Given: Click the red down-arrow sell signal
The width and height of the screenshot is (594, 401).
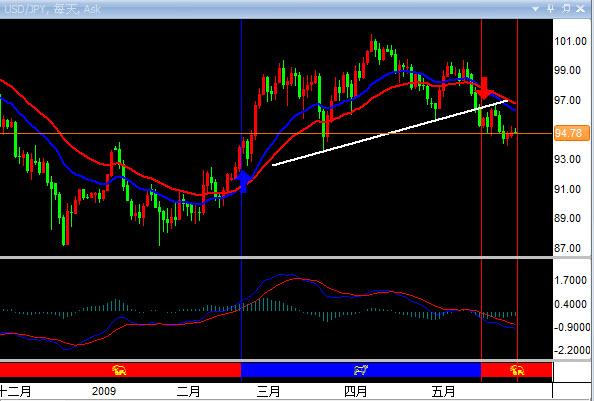Looking at the screenshot, I should click(x=485, y=88).
